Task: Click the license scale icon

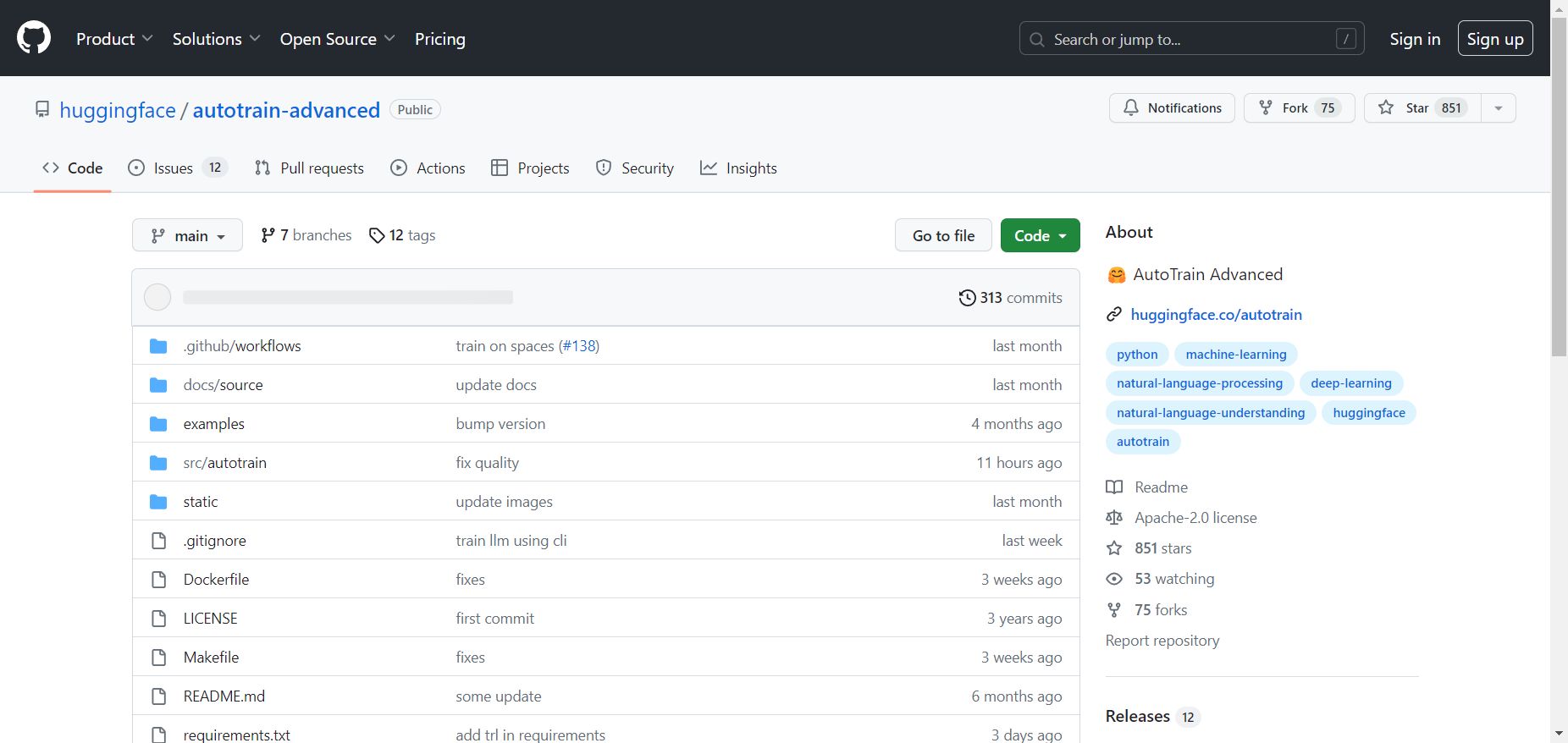Action: (1114, 517)
